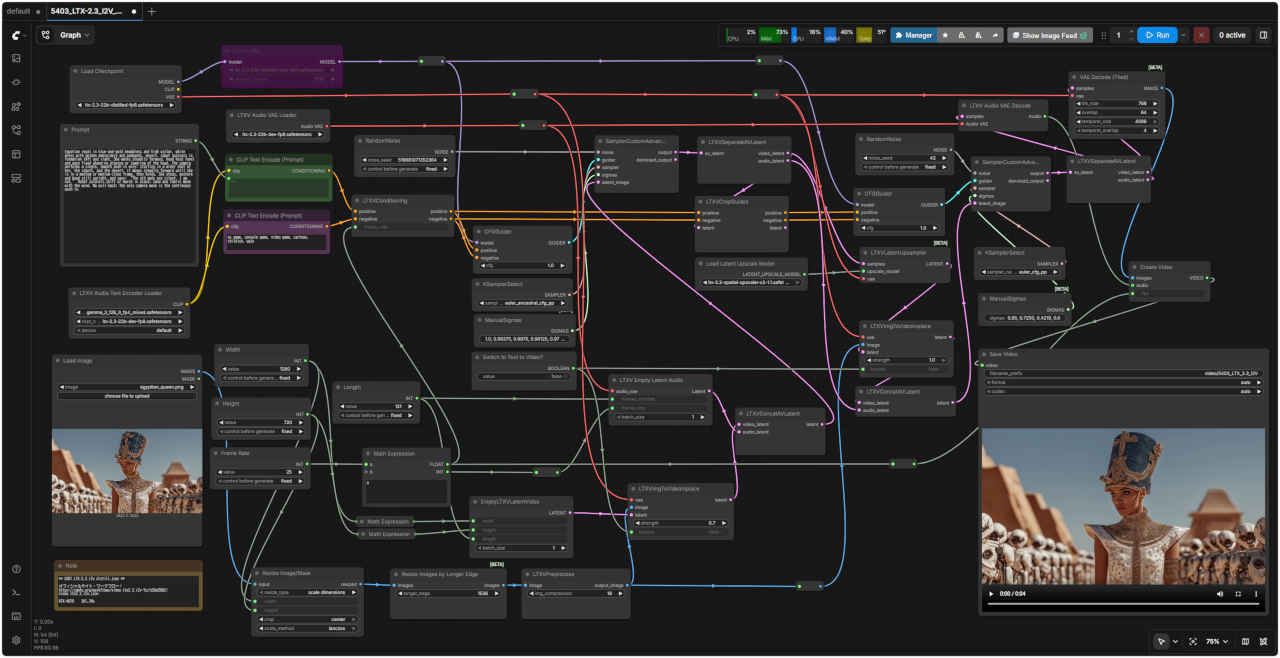The width and height of the screenshot is (1280, 658).
Task: Collapse the LTXV Audio VAE Loader node dot
Action: (x=230, y=114)
